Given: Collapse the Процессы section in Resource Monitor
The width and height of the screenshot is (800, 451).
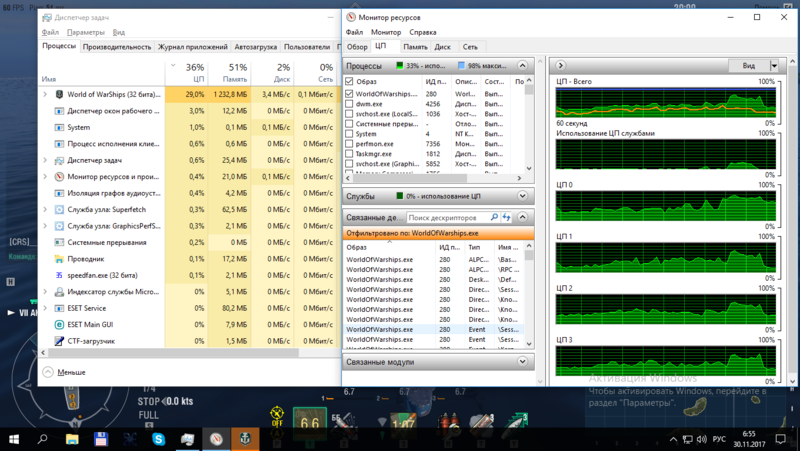Looking at the screenshot, I should (522, 65).
